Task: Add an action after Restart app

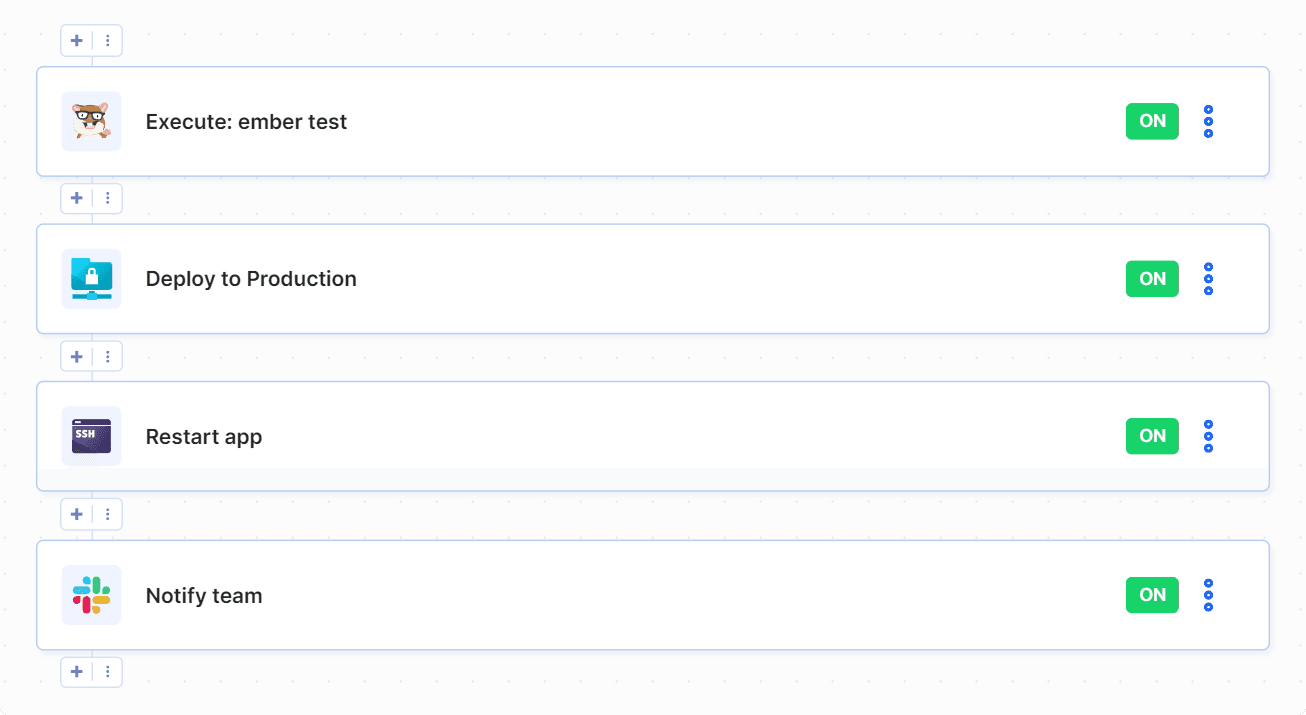Action: coord(76,514)
